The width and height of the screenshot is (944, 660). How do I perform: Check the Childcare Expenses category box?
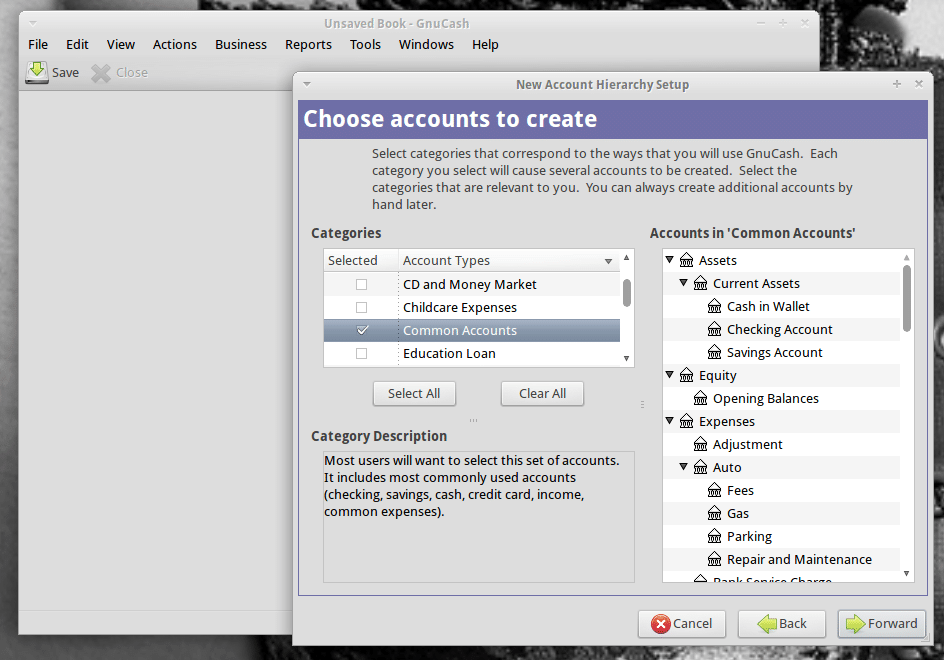361,308
